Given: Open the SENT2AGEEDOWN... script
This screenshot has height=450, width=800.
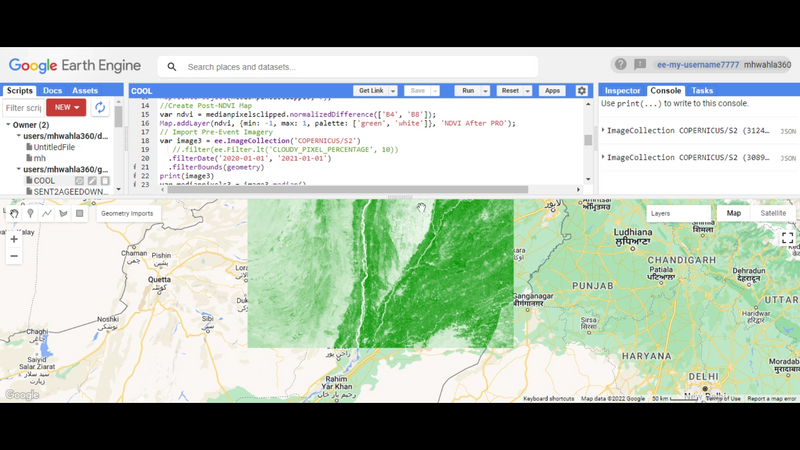Looking at the screenshot, I should [71, 191].
